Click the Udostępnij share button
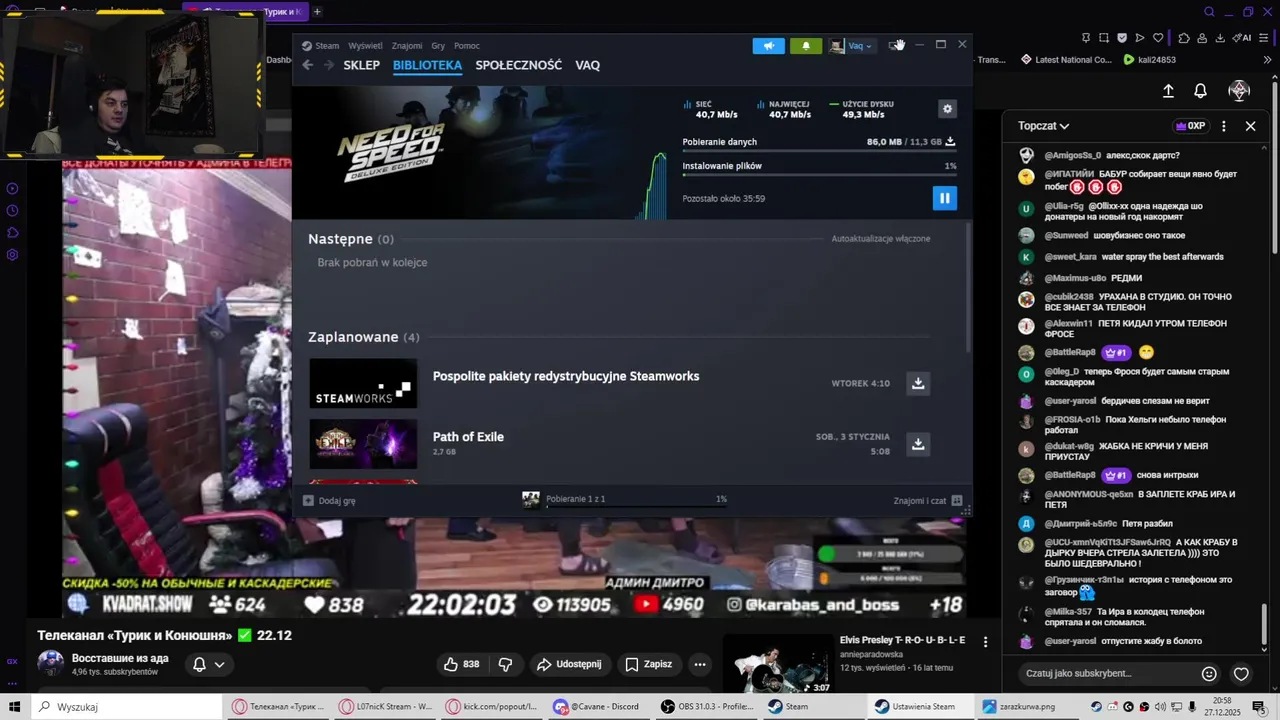The image size is (1280, 720). point(569,664)
